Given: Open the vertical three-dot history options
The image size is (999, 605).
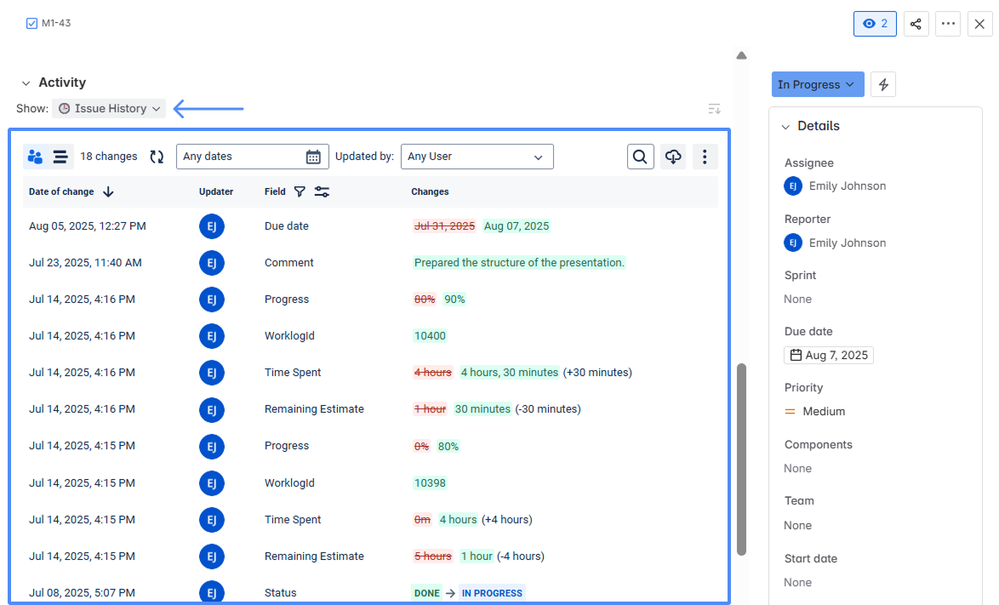Looking at the screenshot, I should click(705, 157).
